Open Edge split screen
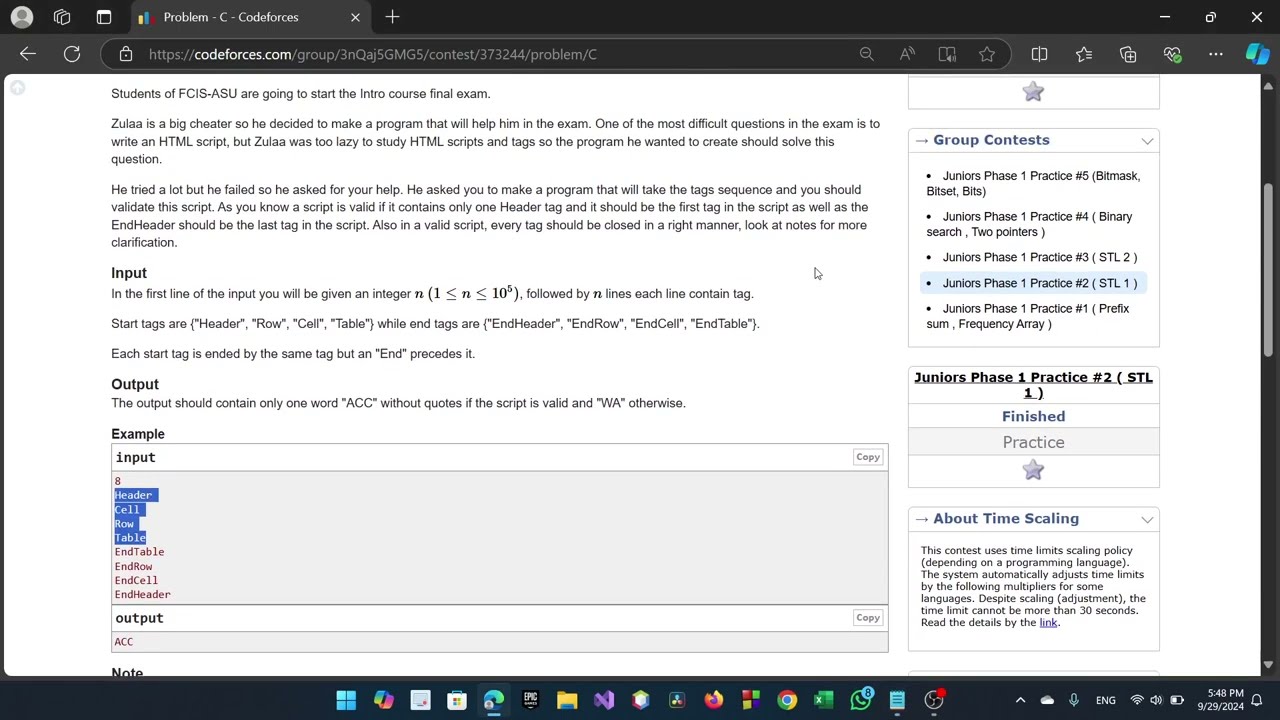Viewport: 1280px width, 720px height. pos(1039,54)
